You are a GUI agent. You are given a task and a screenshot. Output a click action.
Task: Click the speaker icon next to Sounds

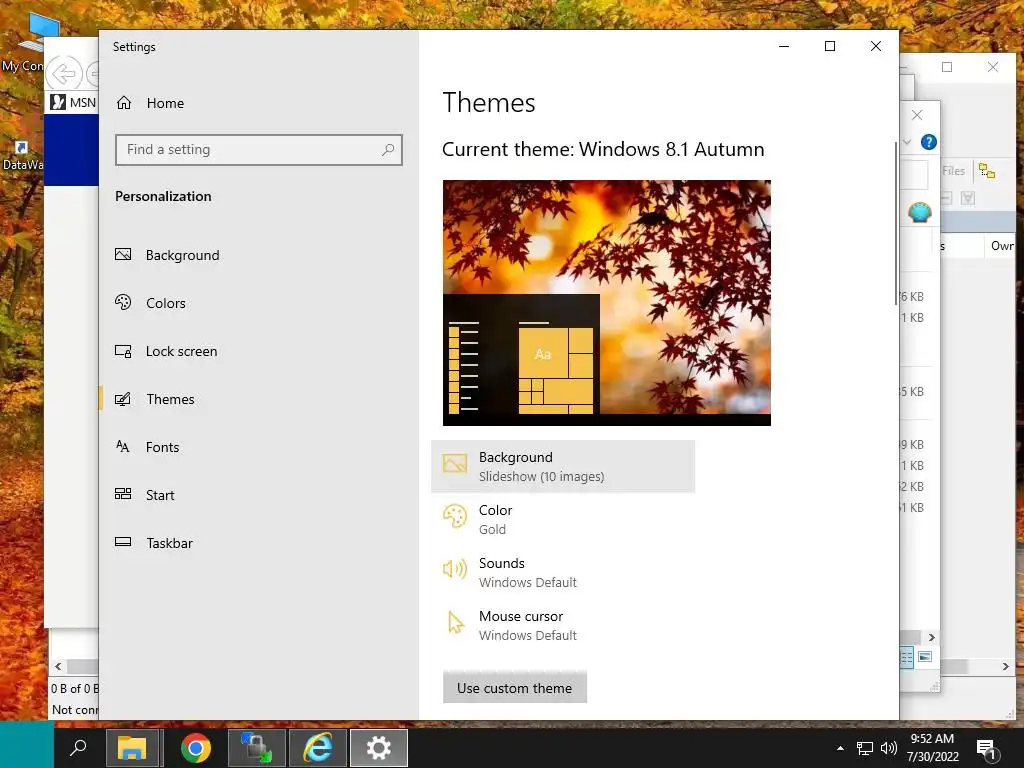(x=455, y=569)
